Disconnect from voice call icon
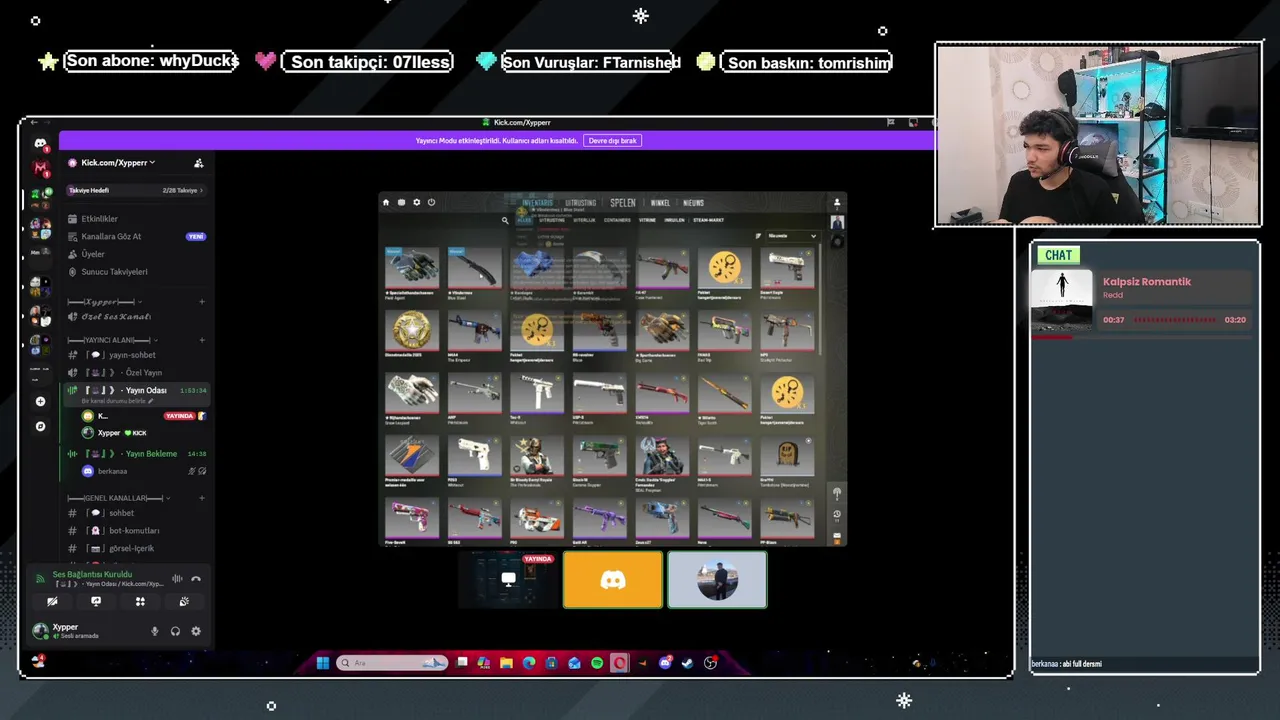 click(x=196, y=579)
